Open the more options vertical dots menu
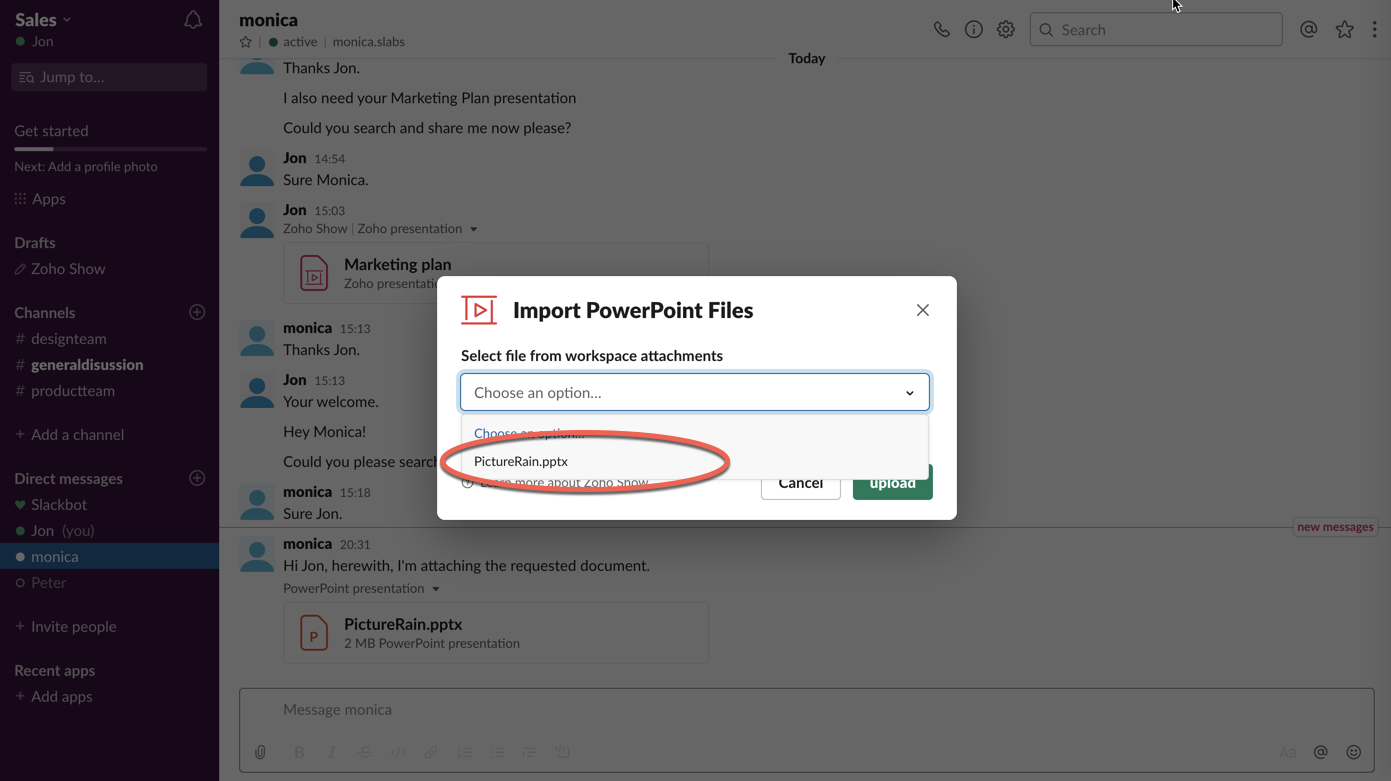 point(1375,30)
